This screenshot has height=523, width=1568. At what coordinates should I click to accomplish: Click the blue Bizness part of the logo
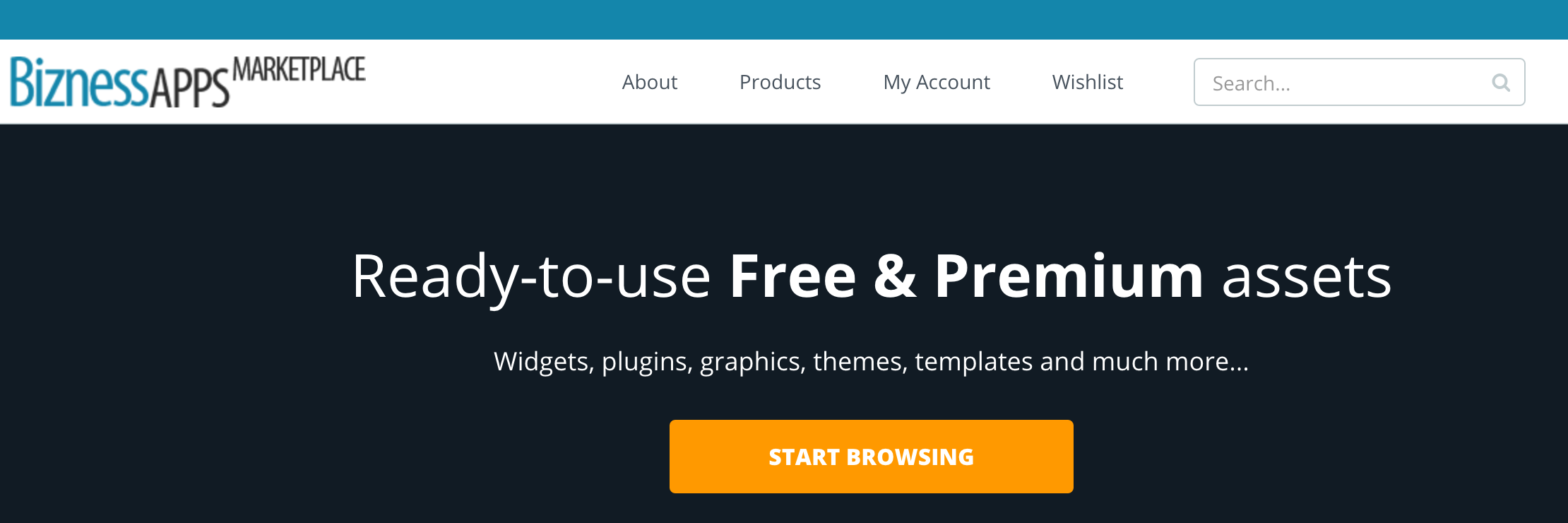coord(79,82)
